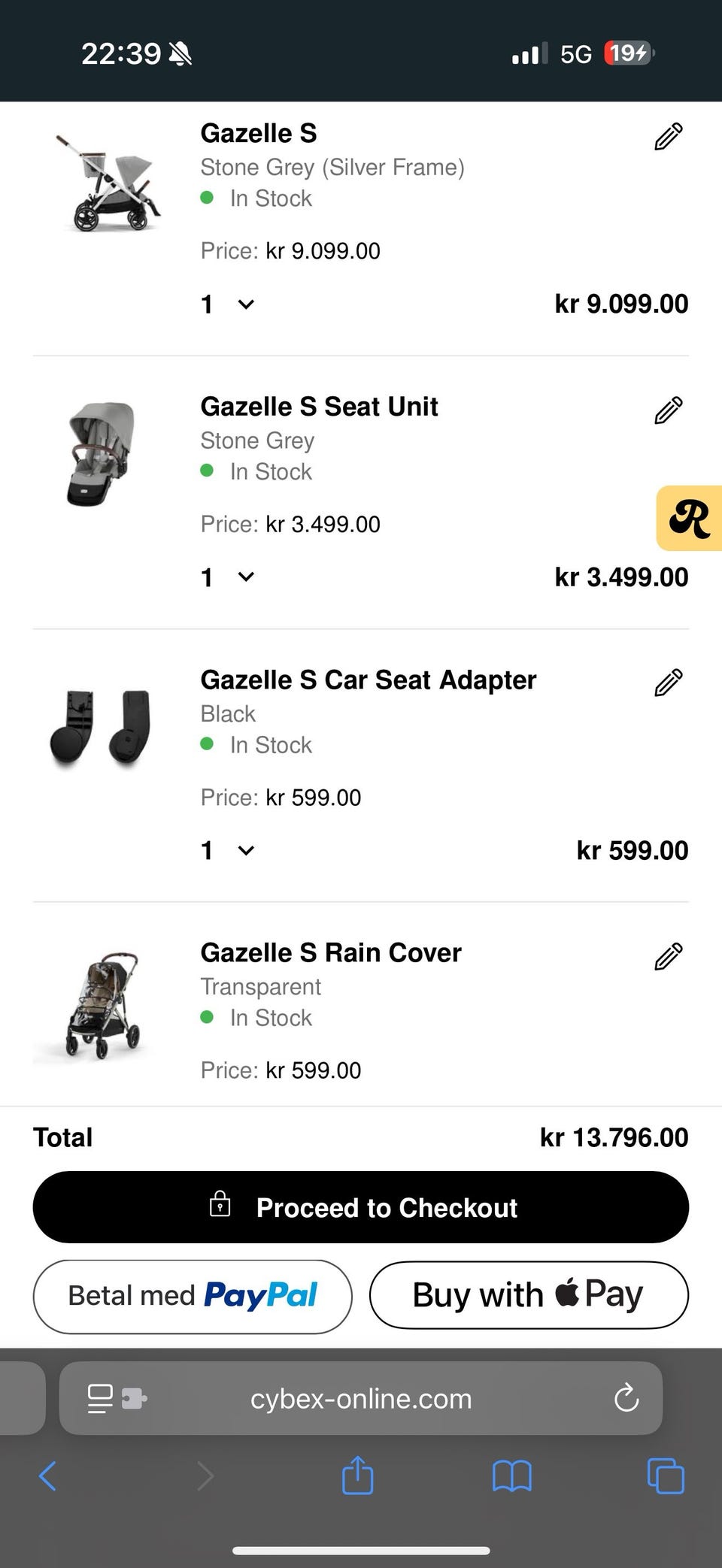Open quantity dropdown for Gazelle S

click(x=228, y=304)
